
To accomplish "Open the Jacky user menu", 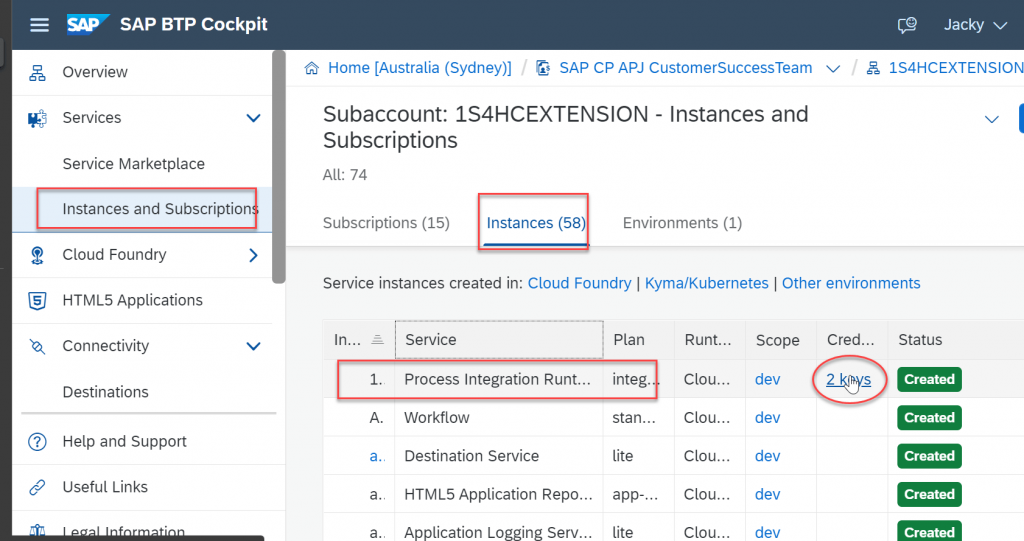I will pyautogui.click(x=974, y=25).
